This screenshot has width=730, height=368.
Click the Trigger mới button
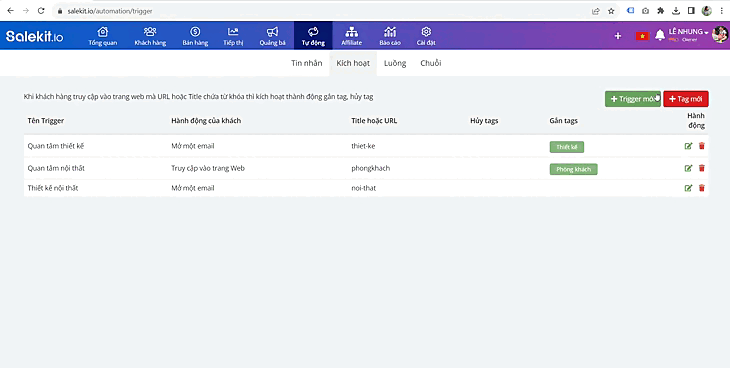click(x=633, y=99)
